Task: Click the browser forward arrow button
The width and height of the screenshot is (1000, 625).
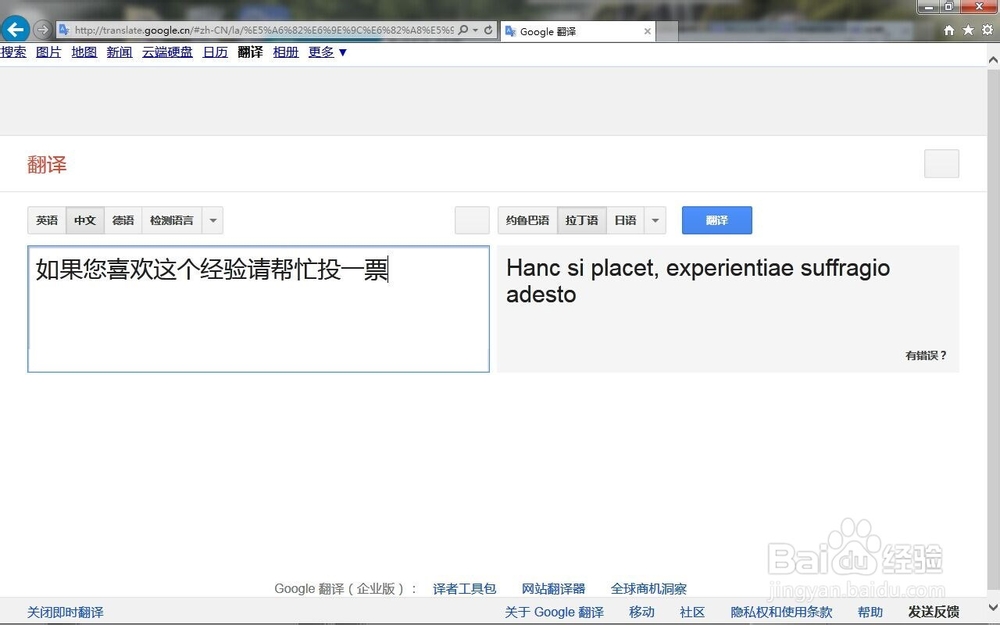Action: coord(42,29)
